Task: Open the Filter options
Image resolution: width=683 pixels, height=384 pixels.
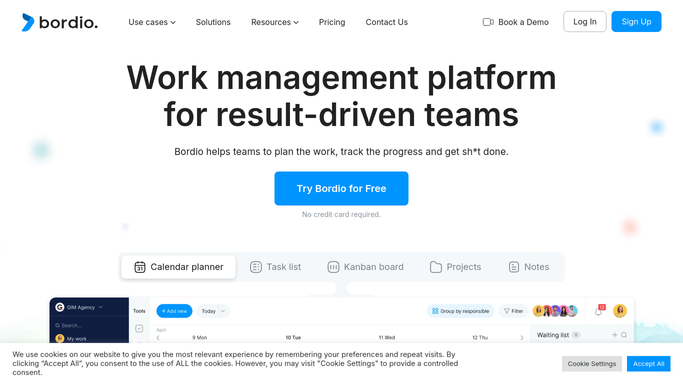Action: (513, 311)
